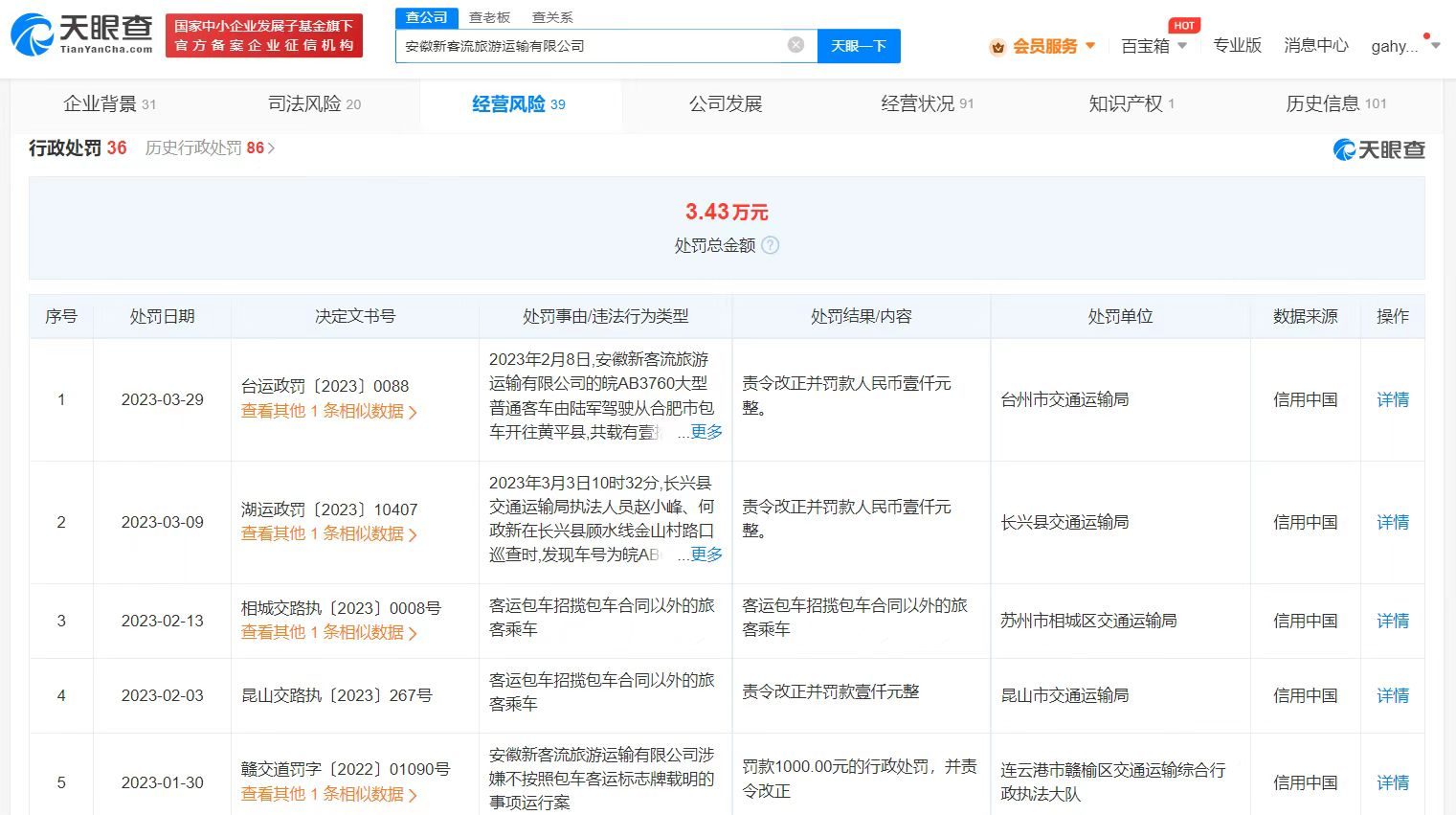Open 详情 for the 相城交路执 penalty
This screenshot has height=815, width=1456.
pos(1392,621)
